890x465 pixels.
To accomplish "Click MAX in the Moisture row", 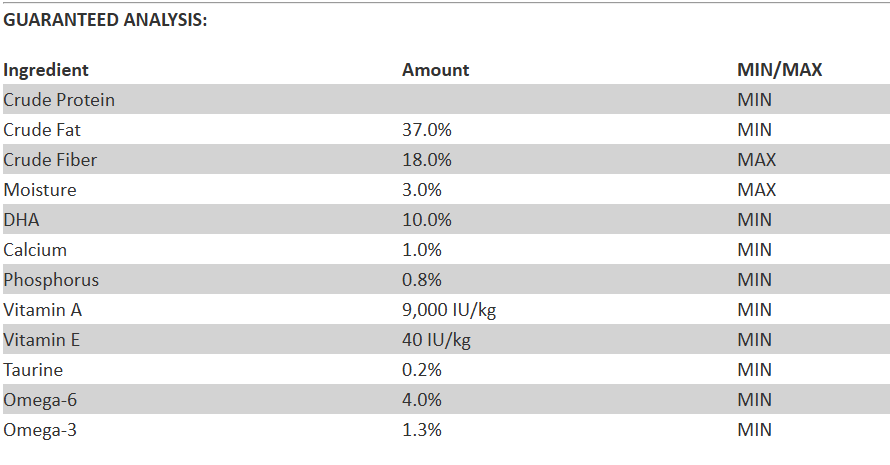I will pyautogui.click(x=757, y=190).
